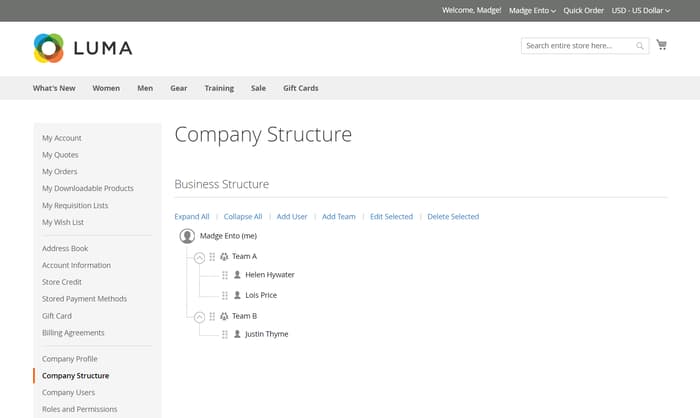This screenshot has width=700, height=418.
Task: Open the Women menu
Action: [x=106, y=88]
